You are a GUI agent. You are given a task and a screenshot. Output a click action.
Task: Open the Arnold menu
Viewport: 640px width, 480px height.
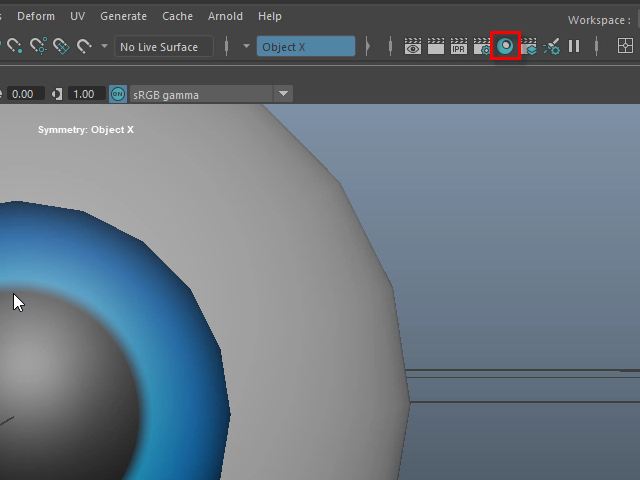pos(224,16)
